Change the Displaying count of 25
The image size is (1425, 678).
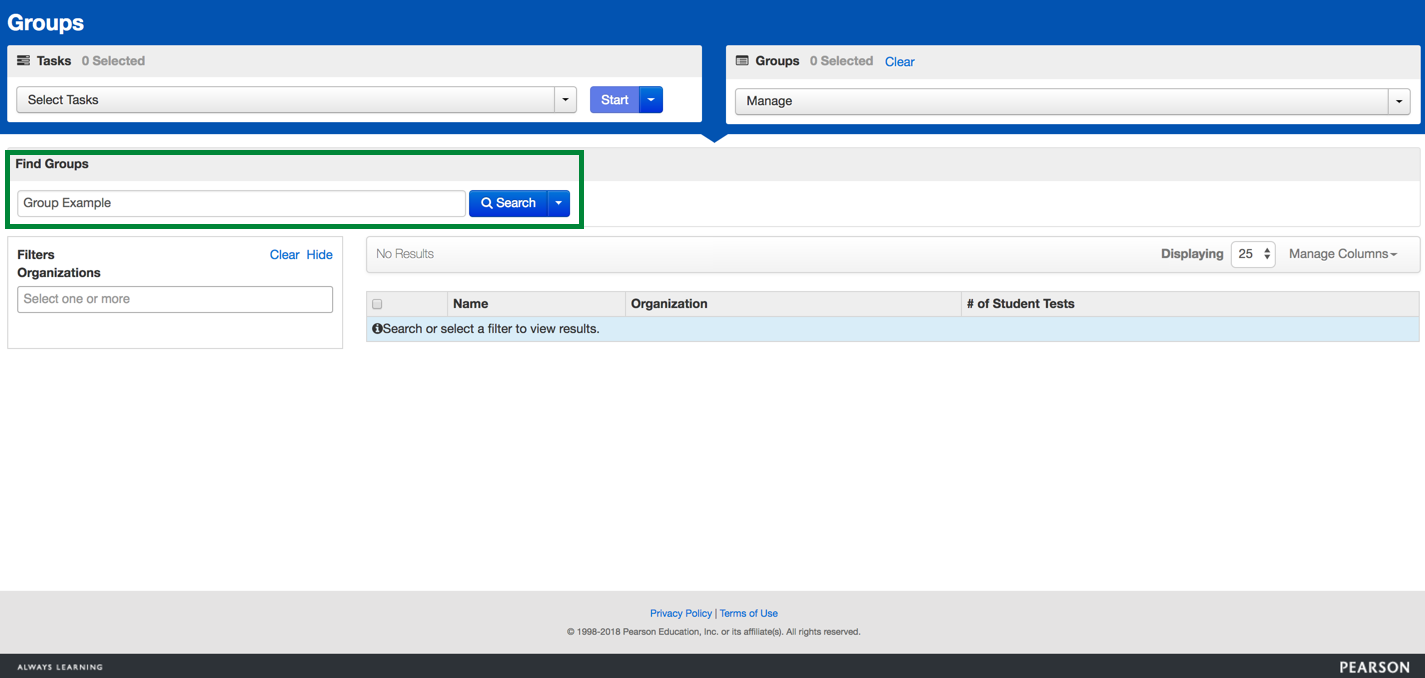(1252, 254)
